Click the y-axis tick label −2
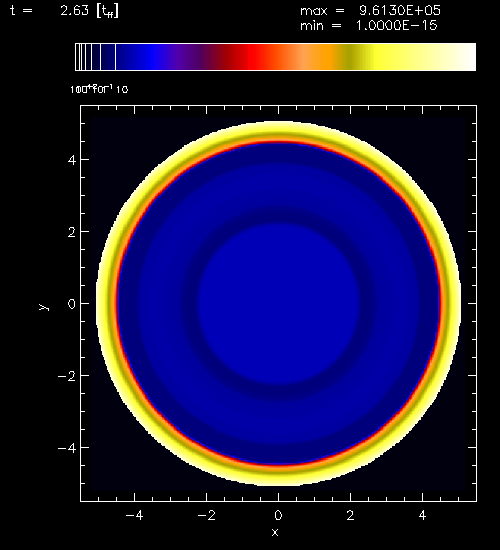Screen dimensions: 500x550 click(x=67, y=376)
